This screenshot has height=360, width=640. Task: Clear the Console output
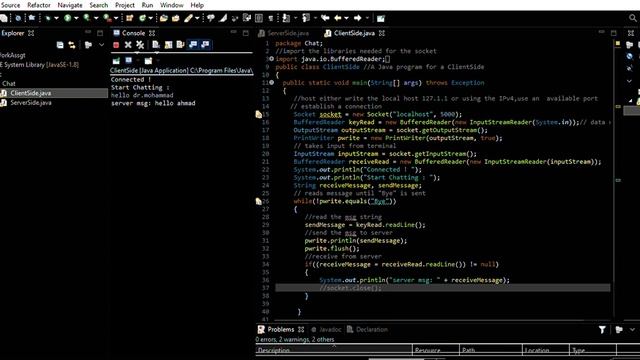[156, 45]
